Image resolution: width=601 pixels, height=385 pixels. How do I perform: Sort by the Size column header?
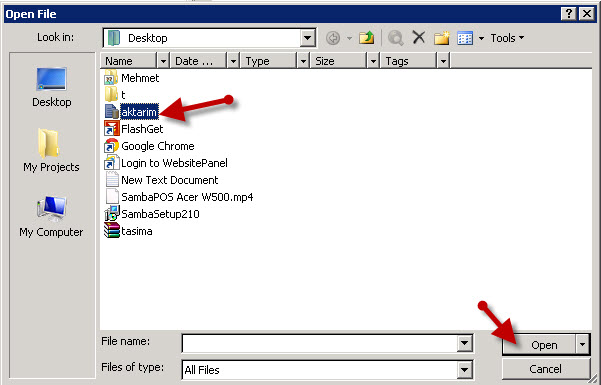point(339,61)
